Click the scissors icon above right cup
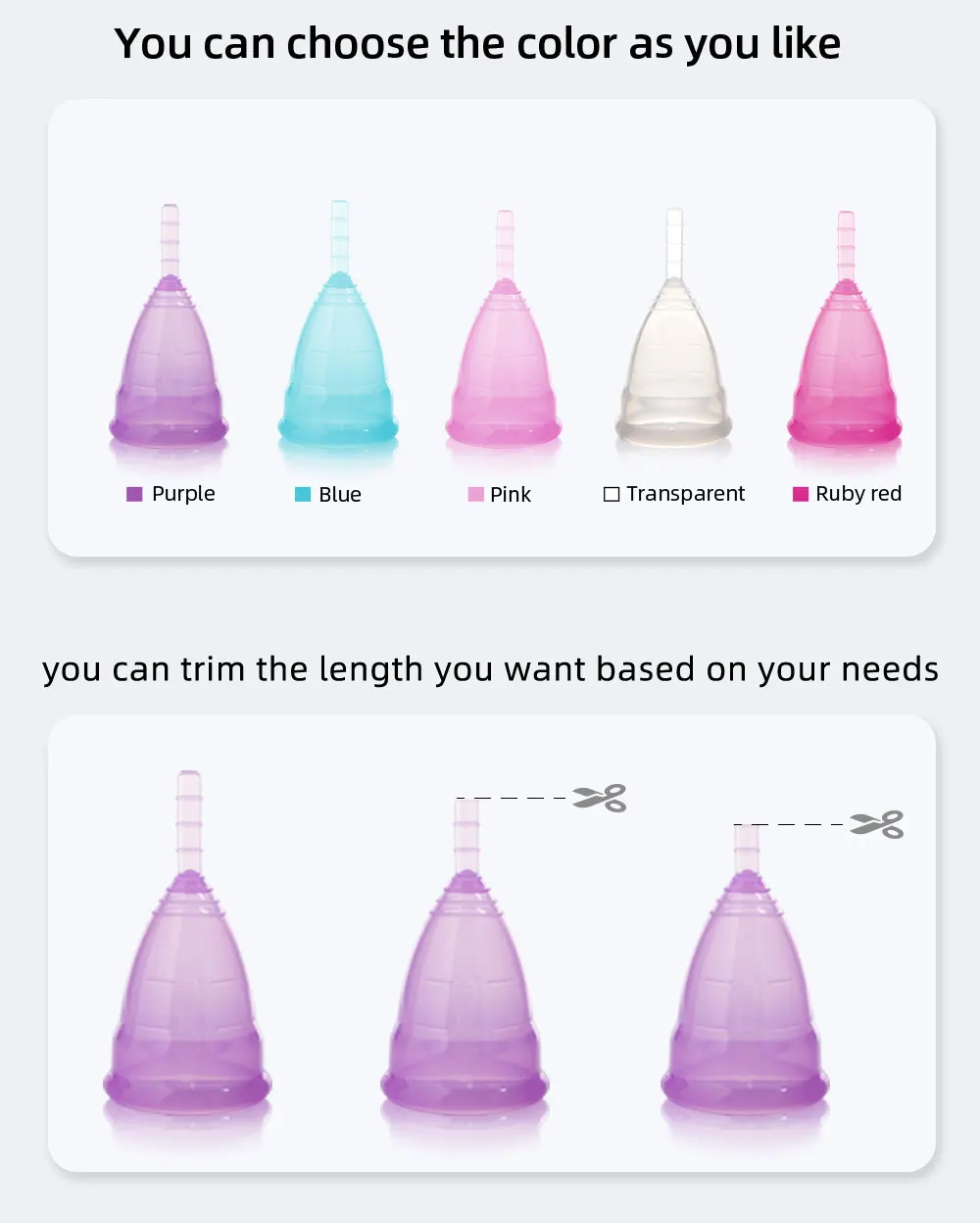980x1223 pixels. (x=877, y=824)
